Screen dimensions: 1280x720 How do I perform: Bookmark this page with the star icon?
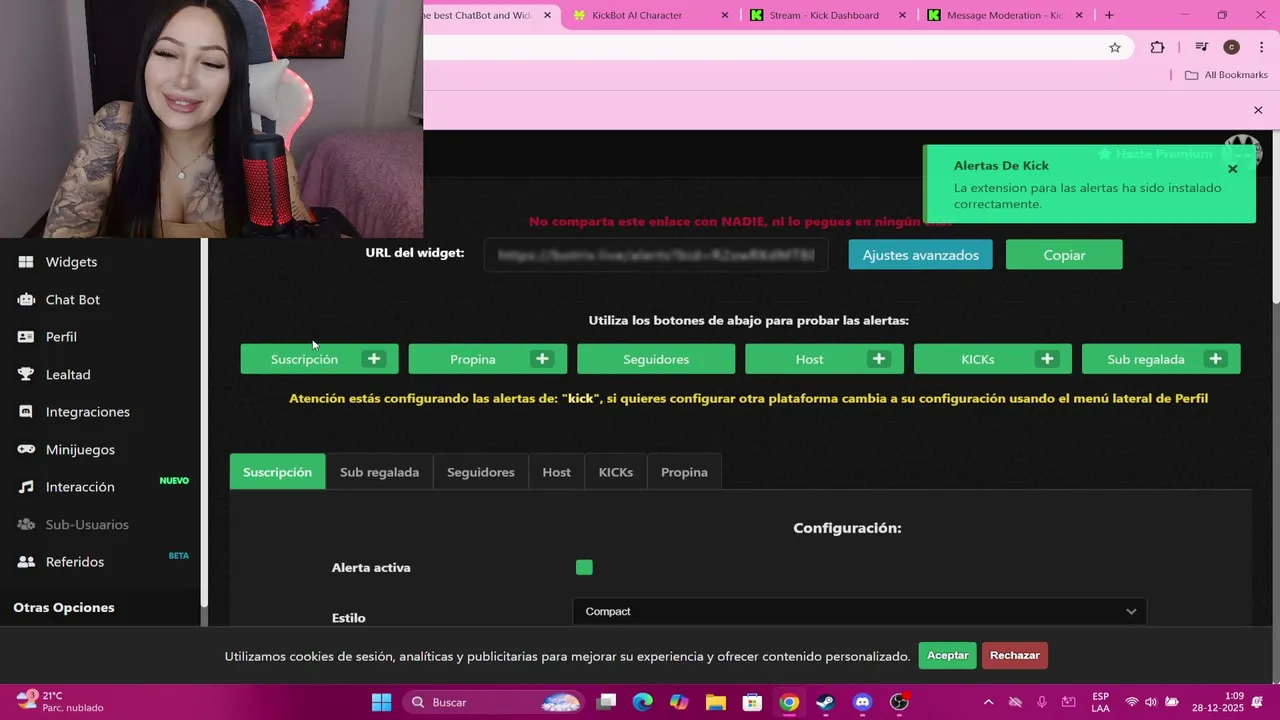(x=1115, y=47)
